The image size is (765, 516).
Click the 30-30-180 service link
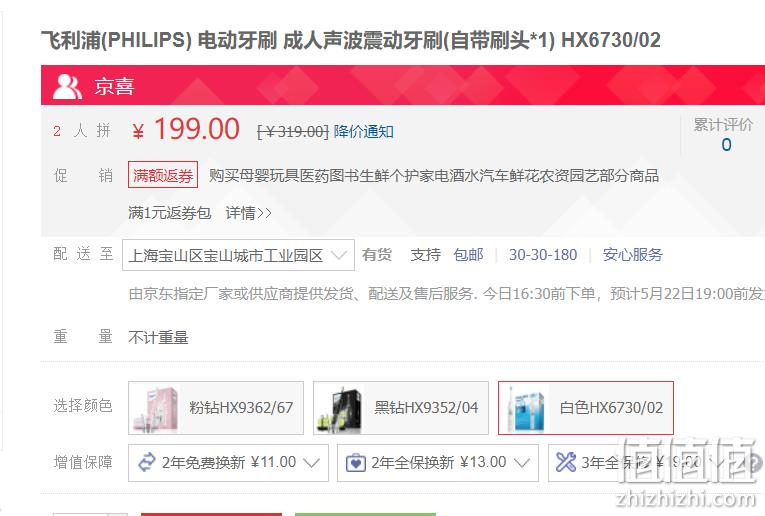coord(543,255)
